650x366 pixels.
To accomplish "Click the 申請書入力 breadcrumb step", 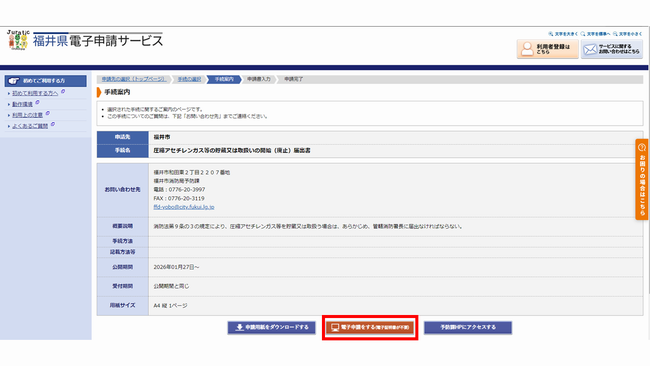I will 259,79.
